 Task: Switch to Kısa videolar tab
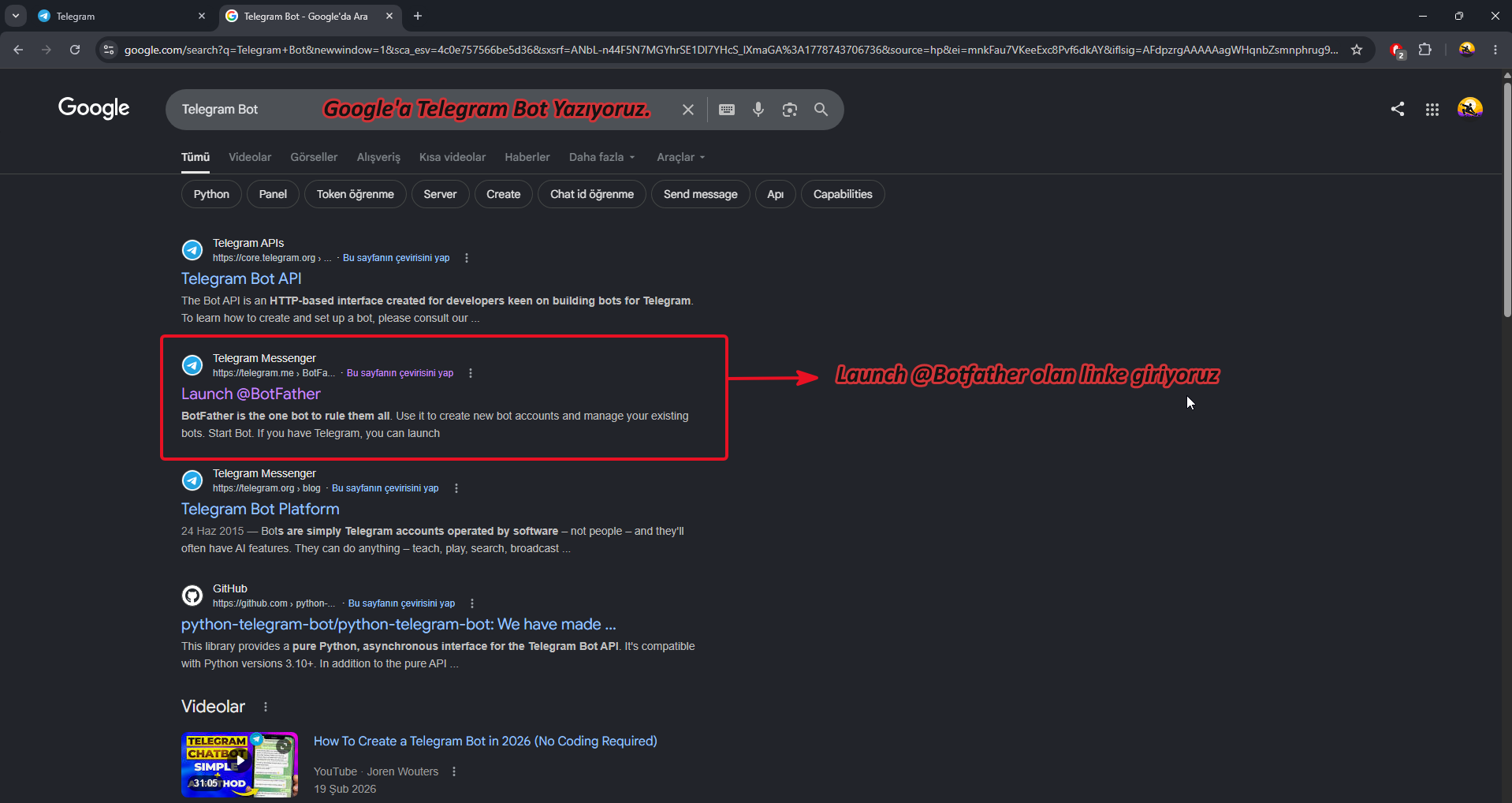[452, 157]
